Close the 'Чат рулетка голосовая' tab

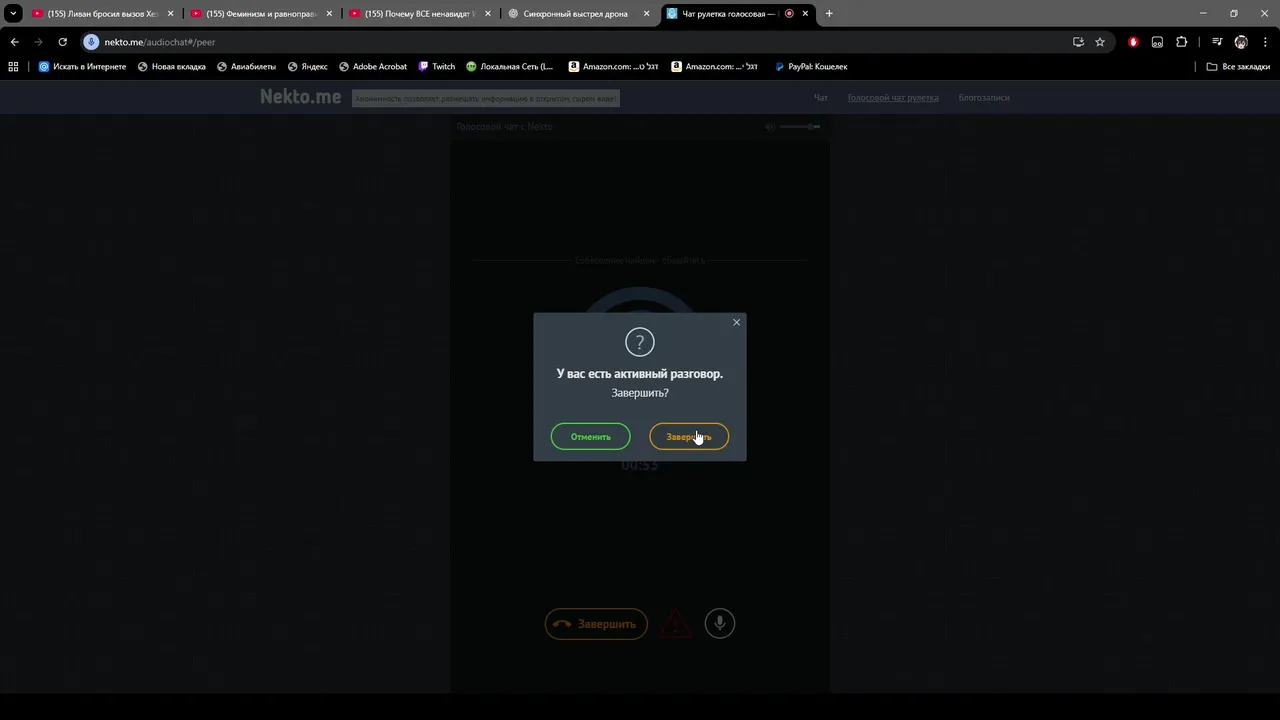coord(805,14)
